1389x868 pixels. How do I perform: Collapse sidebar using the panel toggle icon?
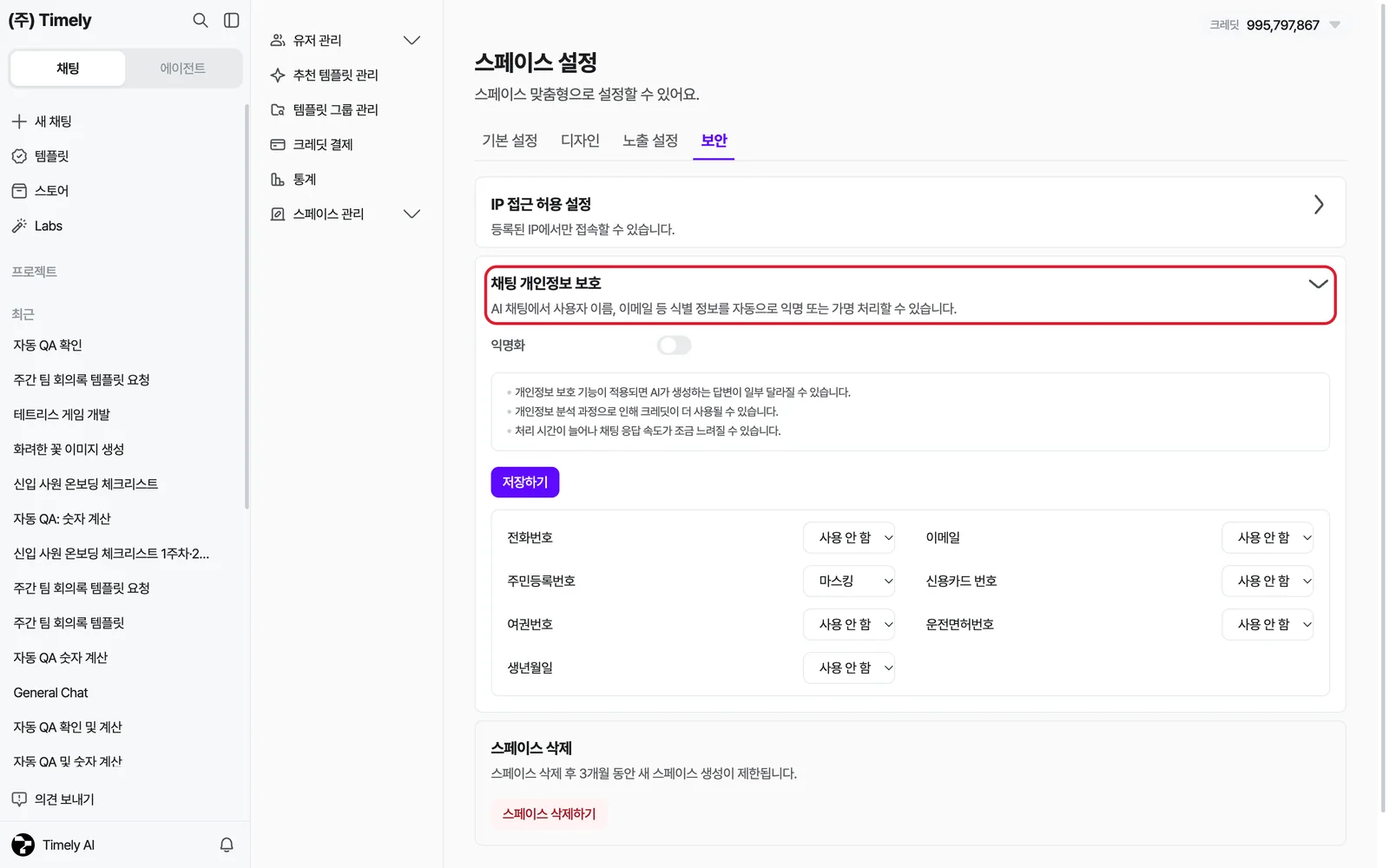click(232, 20)
